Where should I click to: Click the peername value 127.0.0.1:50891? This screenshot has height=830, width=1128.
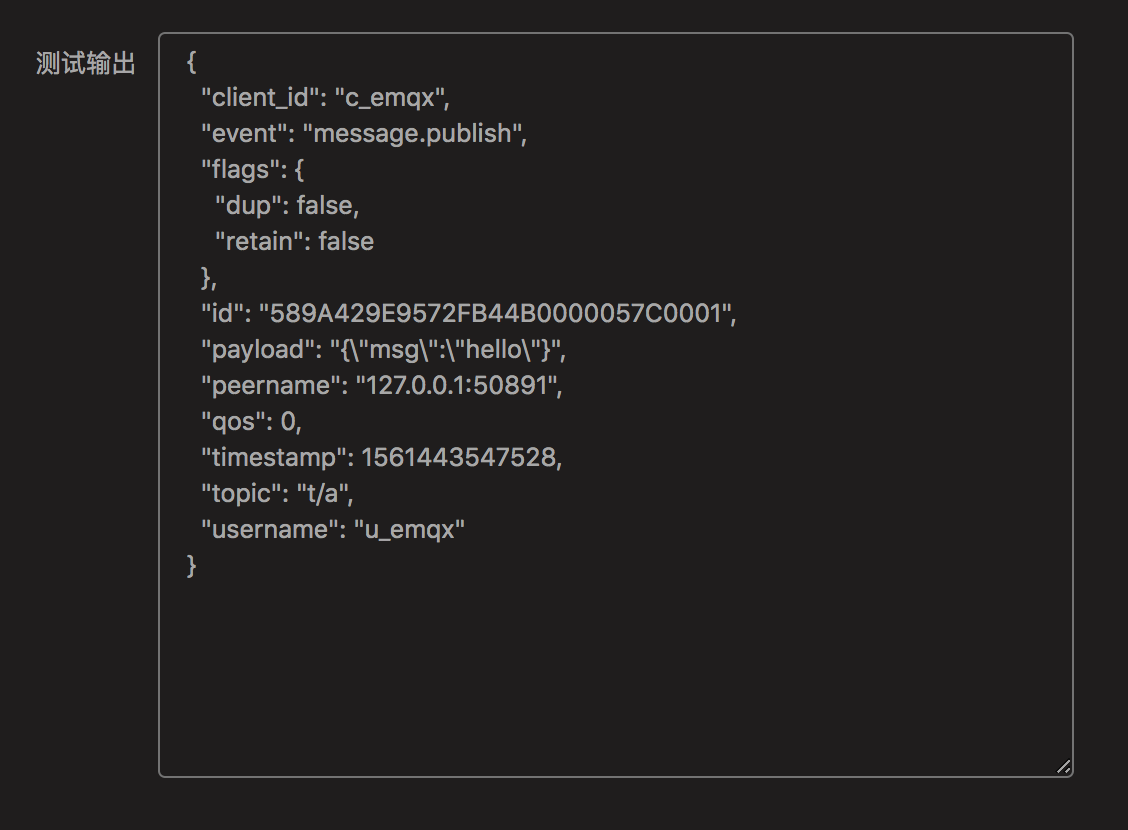point(458,386)
